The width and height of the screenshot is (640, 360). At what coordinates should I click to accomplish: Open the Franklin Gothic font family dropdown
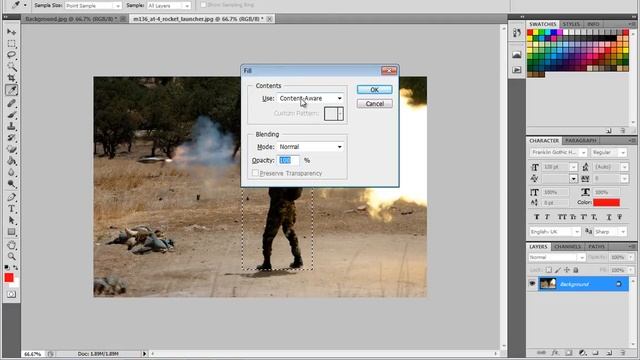558,152
